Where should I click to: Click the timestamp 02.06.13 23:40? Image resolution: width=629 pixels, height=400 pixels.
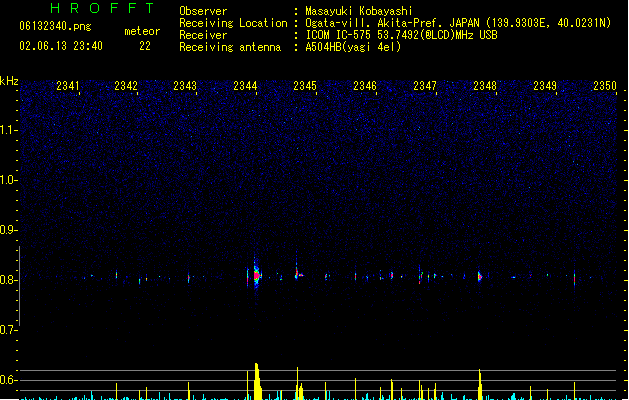coord(61,46)
